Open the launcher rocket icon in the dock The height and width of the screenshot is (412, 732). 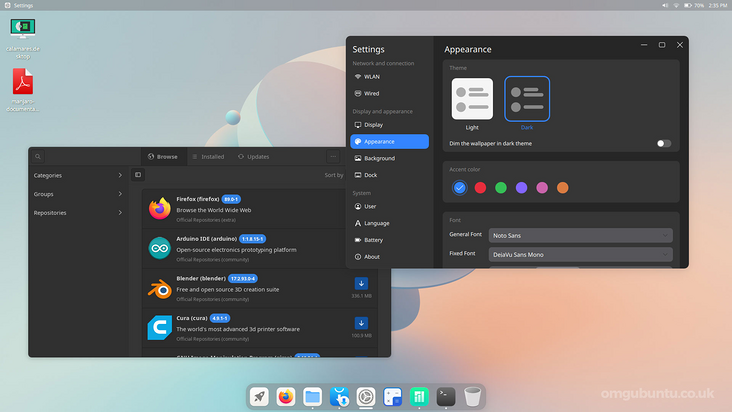pos(259,397)
